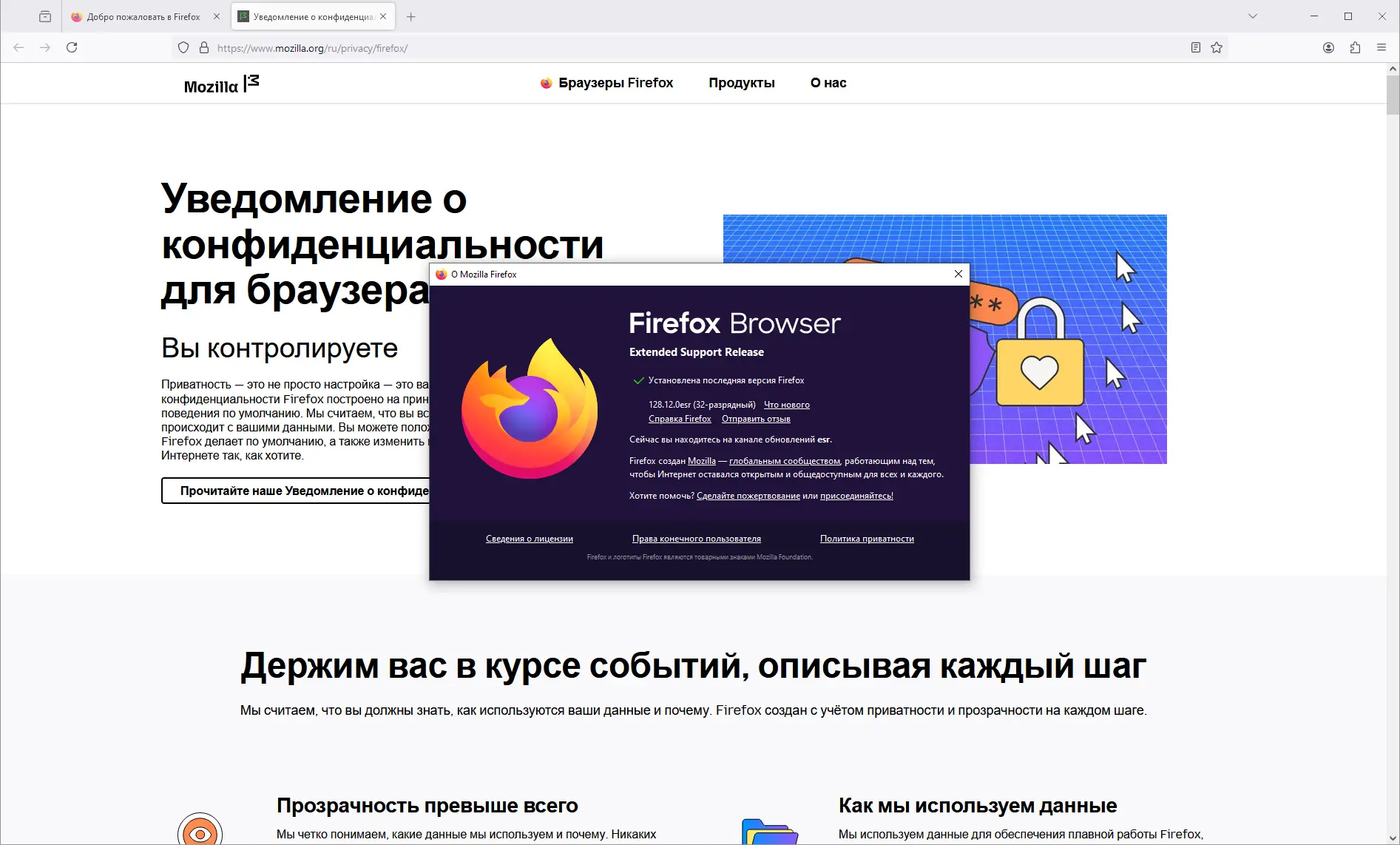The image size is (1400, 845).
Task: Click the browser back arrow
Action: click(19, 47)
